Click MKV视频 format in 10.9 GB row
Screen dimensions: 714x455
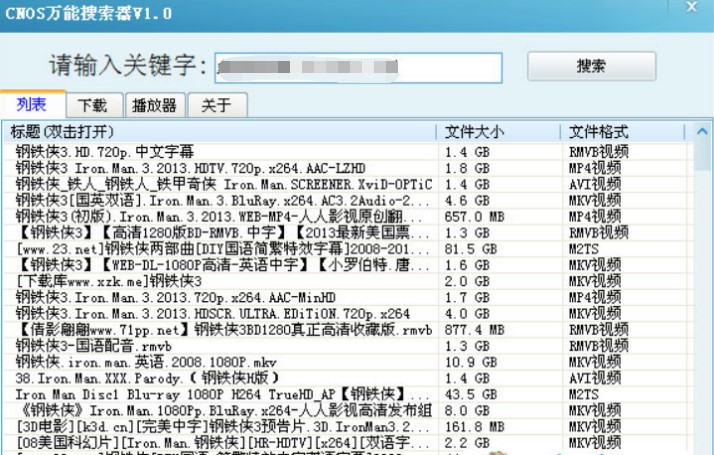coord(595,362)
